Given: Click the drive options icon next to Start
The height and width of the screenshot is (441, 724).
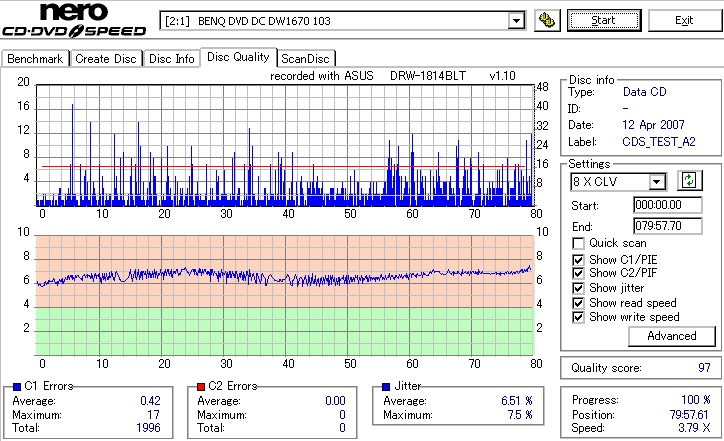Looking at the screenshot, I should coord(547,21).
